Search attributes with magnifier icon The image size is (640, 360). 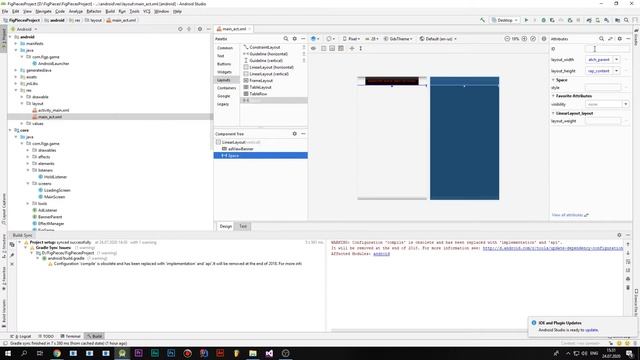tap(601, 39)
